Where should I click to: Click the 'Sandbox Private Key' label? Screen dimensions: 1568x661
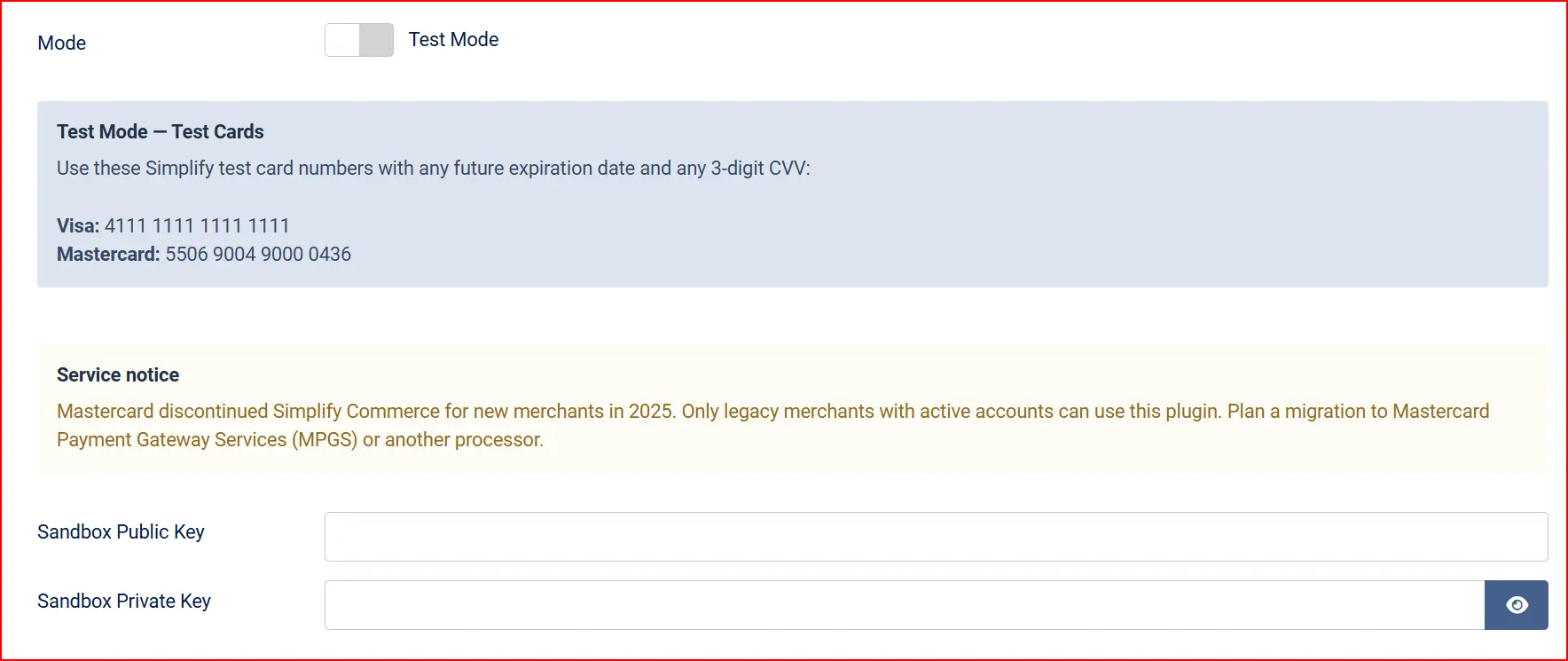(124, 601)
